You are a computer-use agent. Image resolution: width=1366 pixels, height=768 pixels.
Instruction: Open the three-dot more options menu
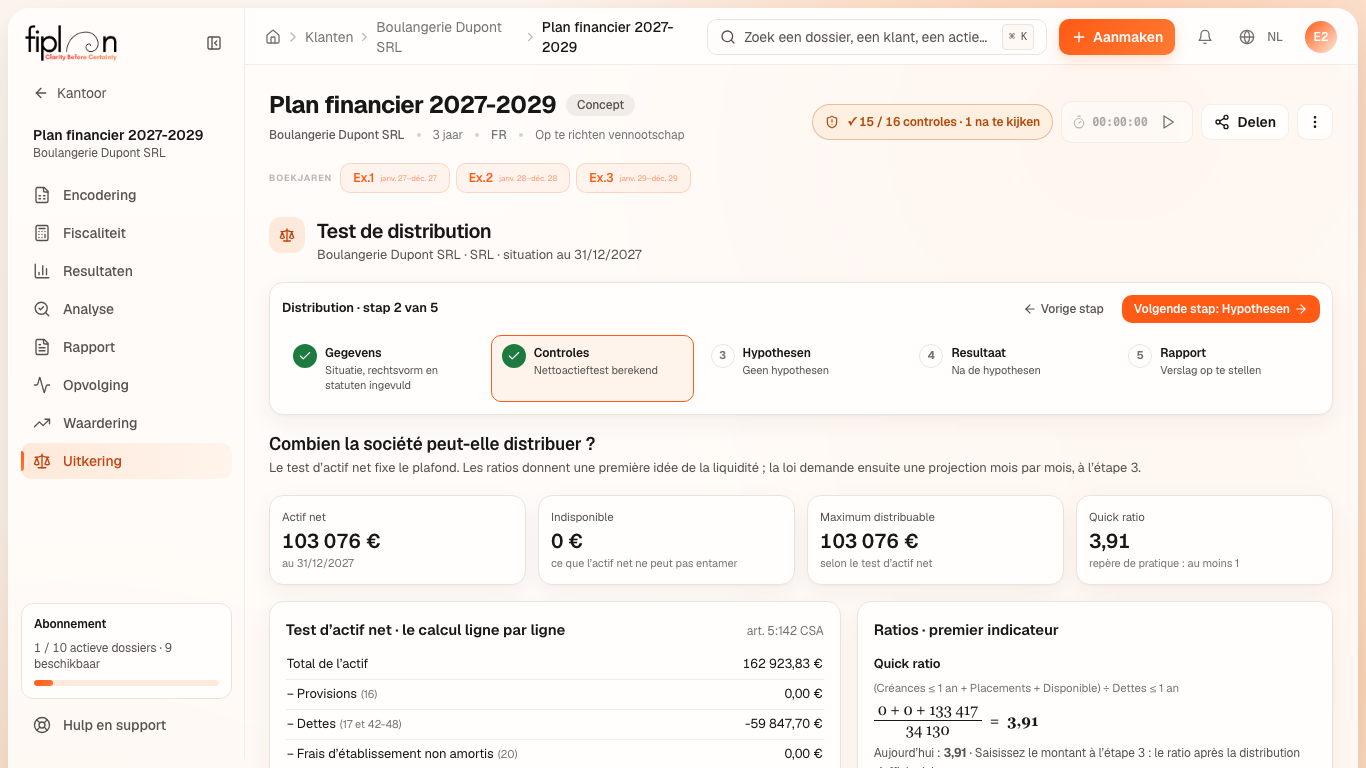1315,122
